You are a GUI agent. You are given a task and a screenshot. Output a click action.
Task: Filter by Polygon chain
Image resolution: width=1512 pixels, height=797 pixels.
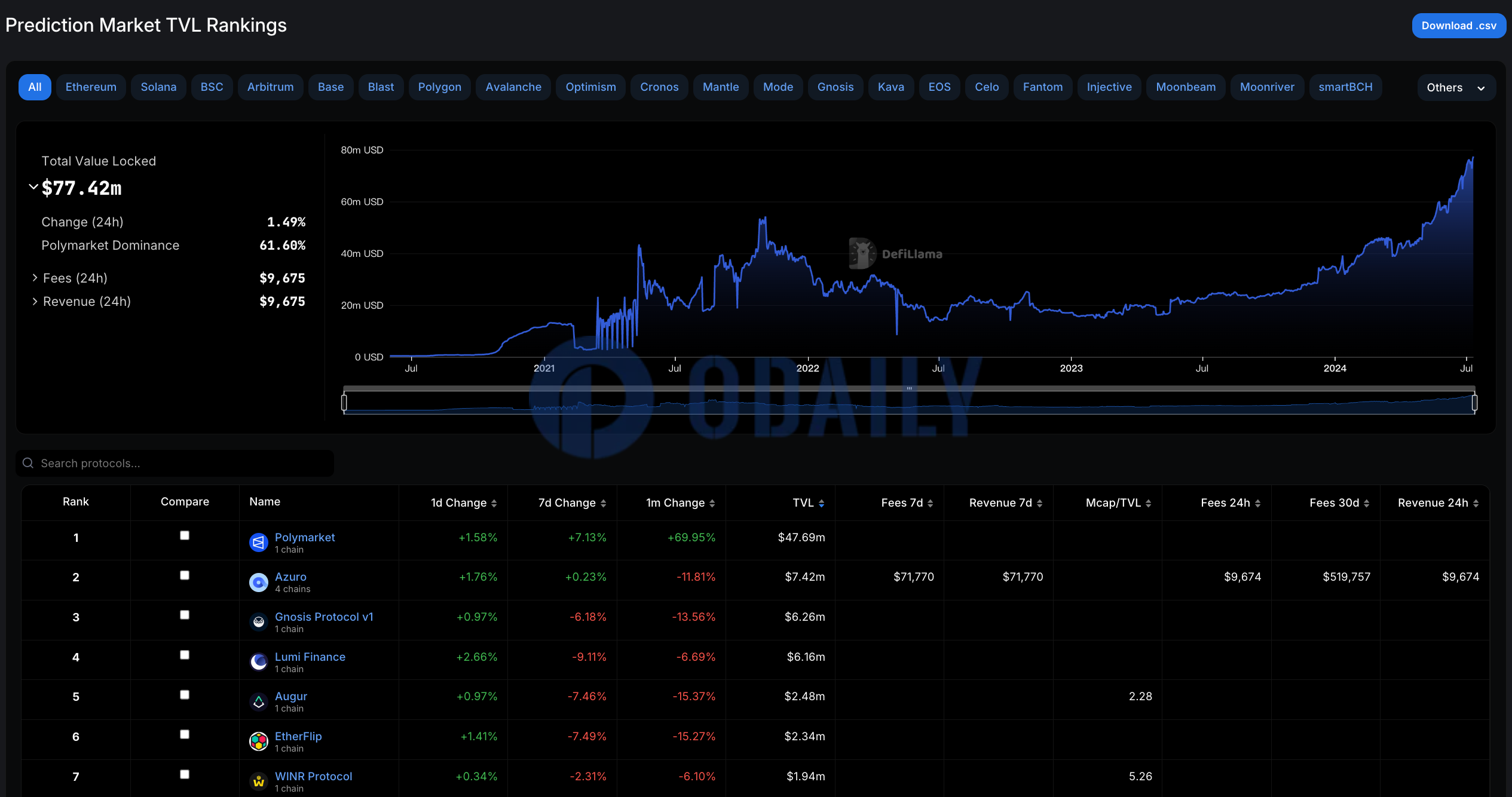pos(439,87)
